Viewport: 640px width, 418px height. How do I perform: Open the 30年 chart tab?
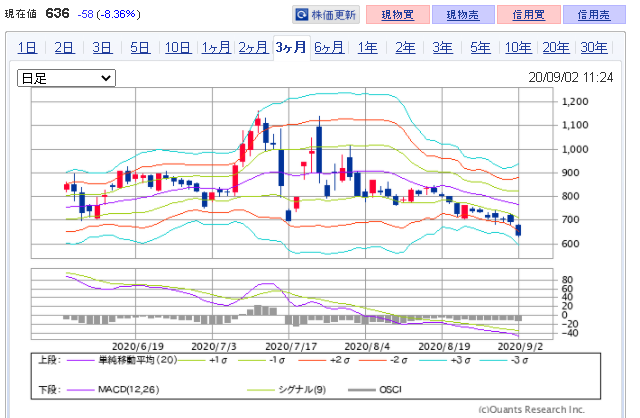594,48
